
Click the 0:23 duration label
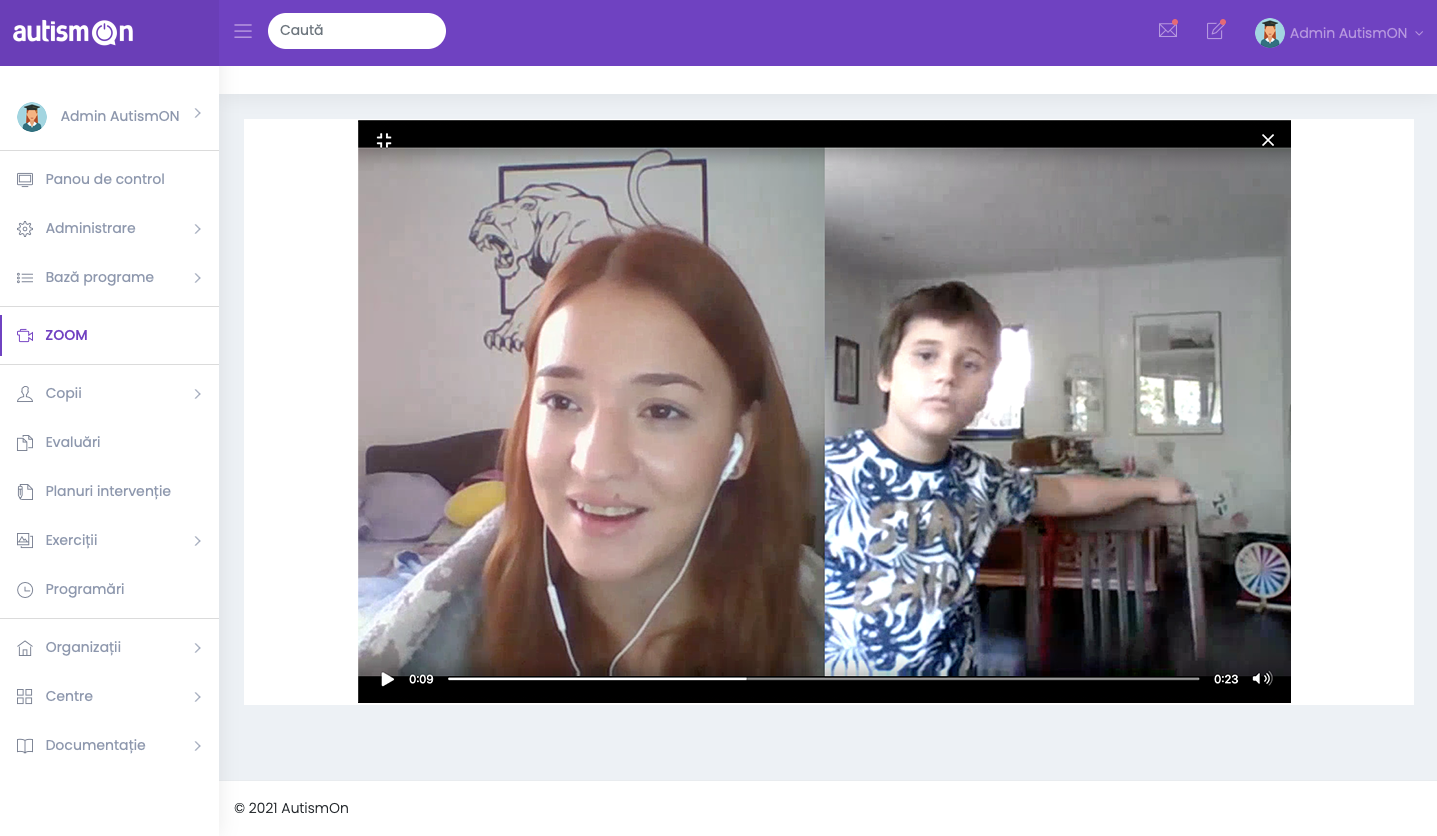pos(1226,679)
